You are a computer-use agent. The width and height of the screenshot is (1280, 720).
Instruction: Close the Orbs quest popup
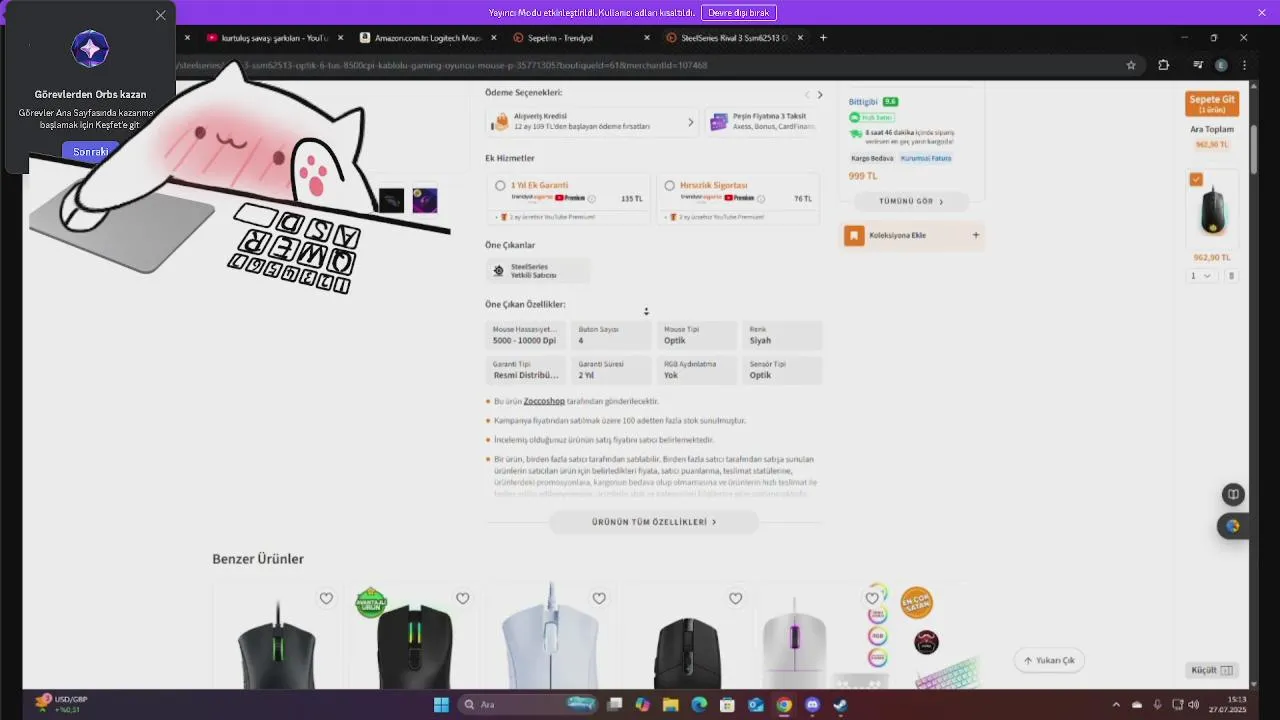click(x=160, y=15)
